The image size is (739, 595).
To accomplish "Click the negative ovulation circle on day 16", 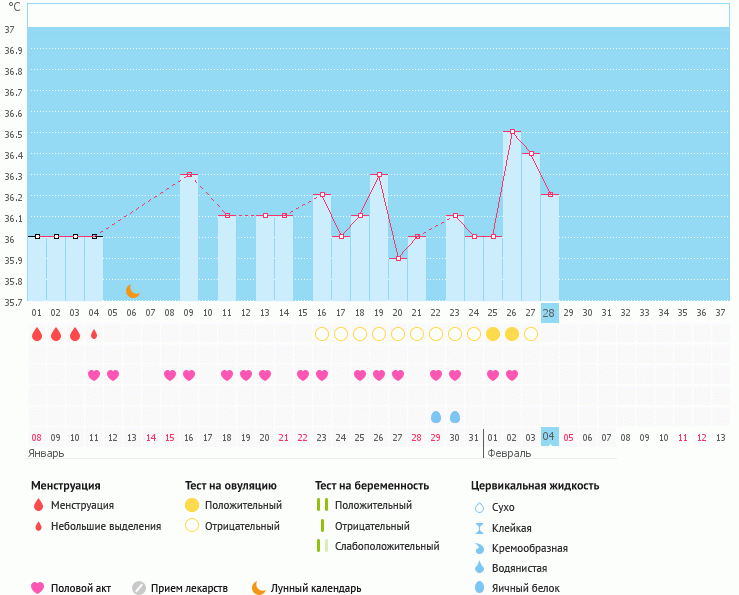I will pyautogui.click(x=322, y=334).
